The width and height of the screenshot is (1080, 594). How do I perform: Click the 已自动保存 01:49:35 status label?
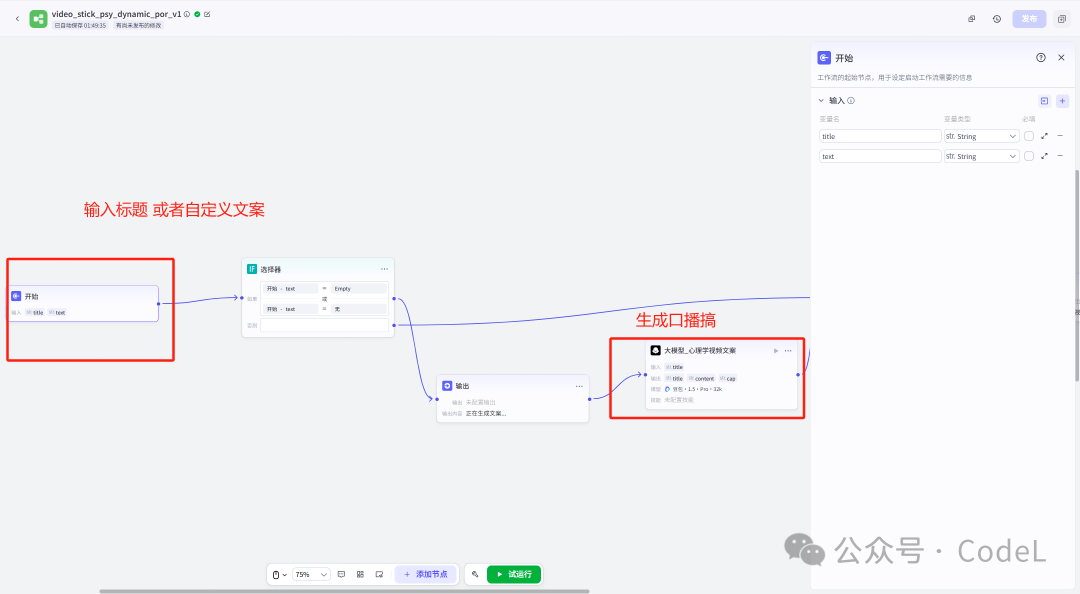81,25
